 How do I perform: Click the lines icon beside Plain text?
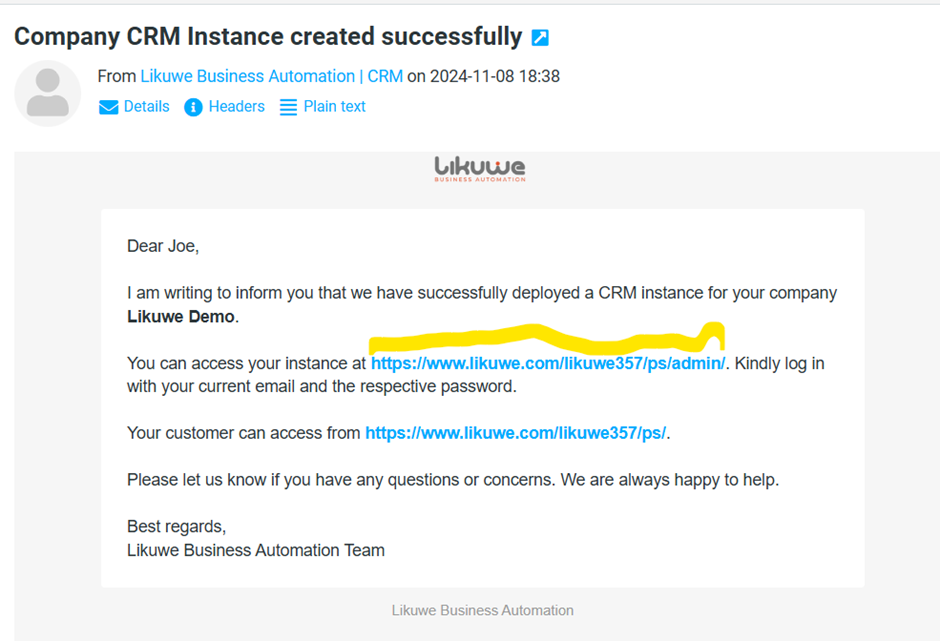tap(288, 107)
